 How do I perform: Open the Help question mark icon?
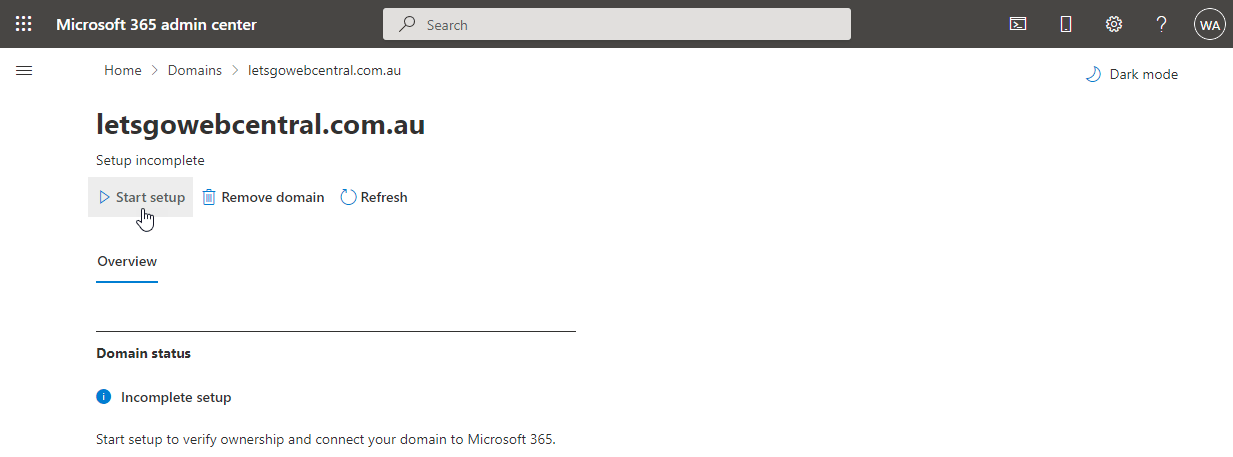pos(1162,24)
